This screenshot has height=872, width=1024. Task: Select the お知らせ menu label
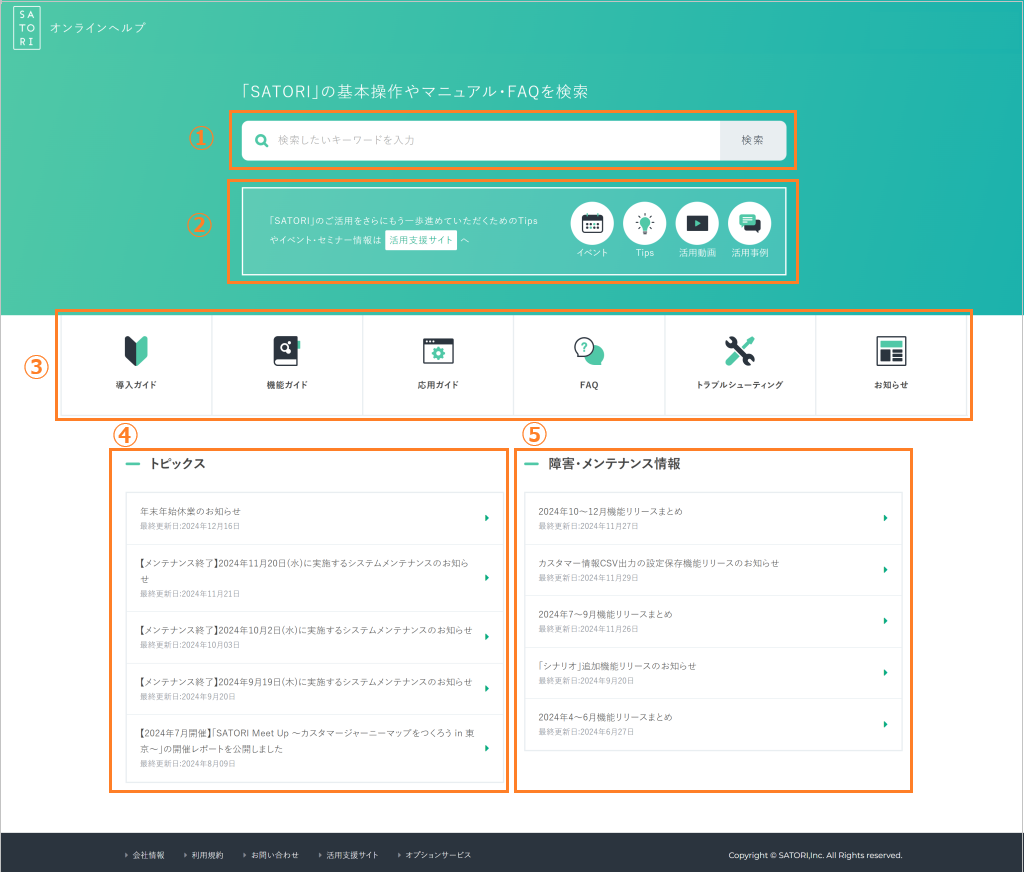891,385
